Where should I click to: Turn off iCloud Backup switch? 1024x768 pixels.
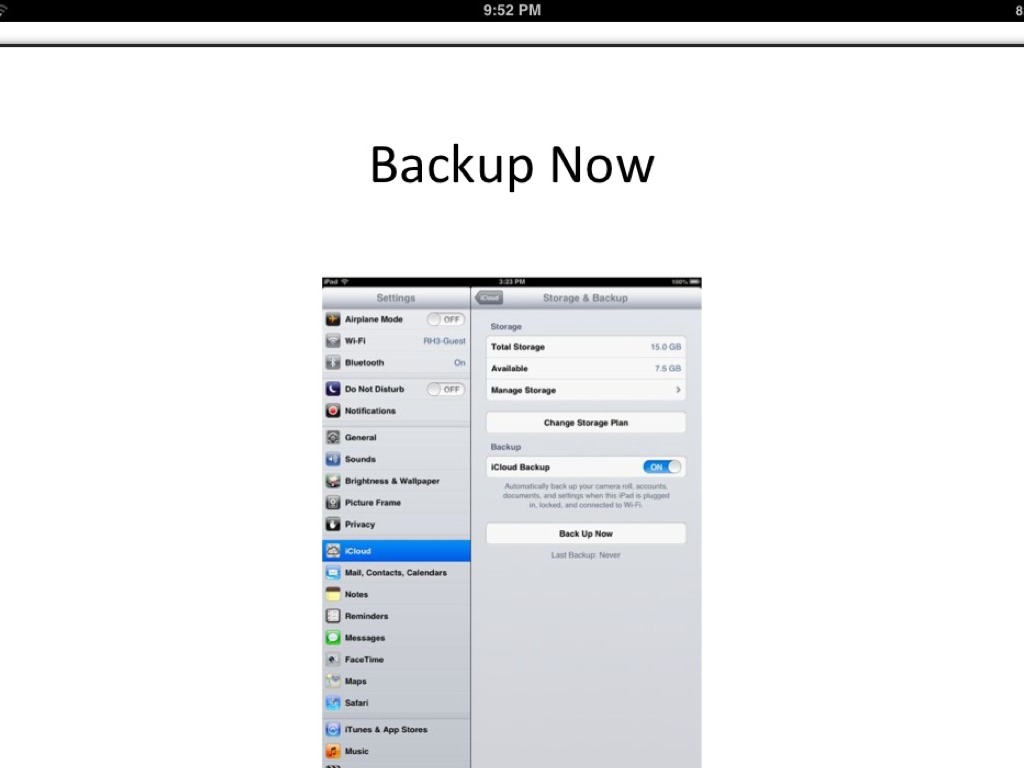[x=662, y=467]
